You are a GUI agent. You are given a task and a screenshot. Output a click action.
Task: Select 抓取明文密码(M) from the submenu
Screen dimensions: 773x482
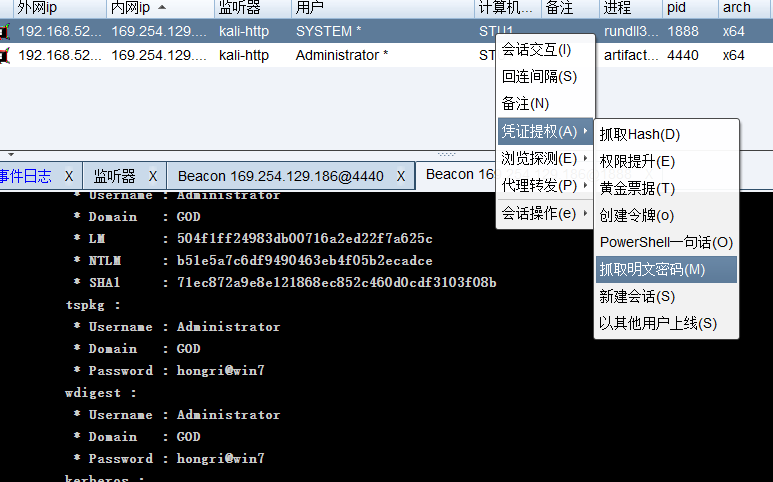pos(652,269)
